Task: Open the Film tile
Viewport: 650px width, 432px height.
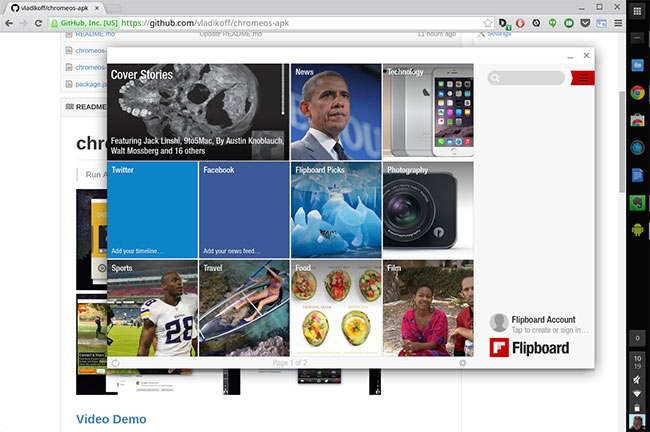Action: tap(428, 308)
